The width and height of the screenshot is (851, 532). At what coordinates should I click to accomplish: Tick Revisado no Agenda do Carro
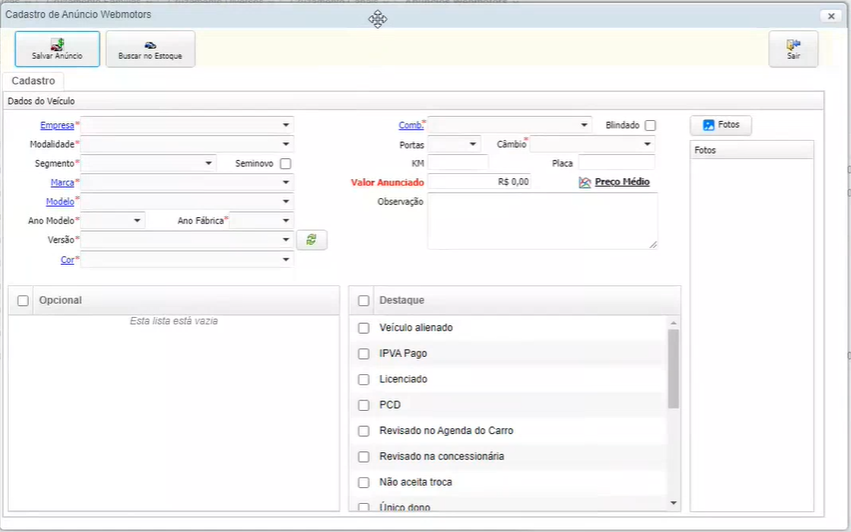[364, 431]
